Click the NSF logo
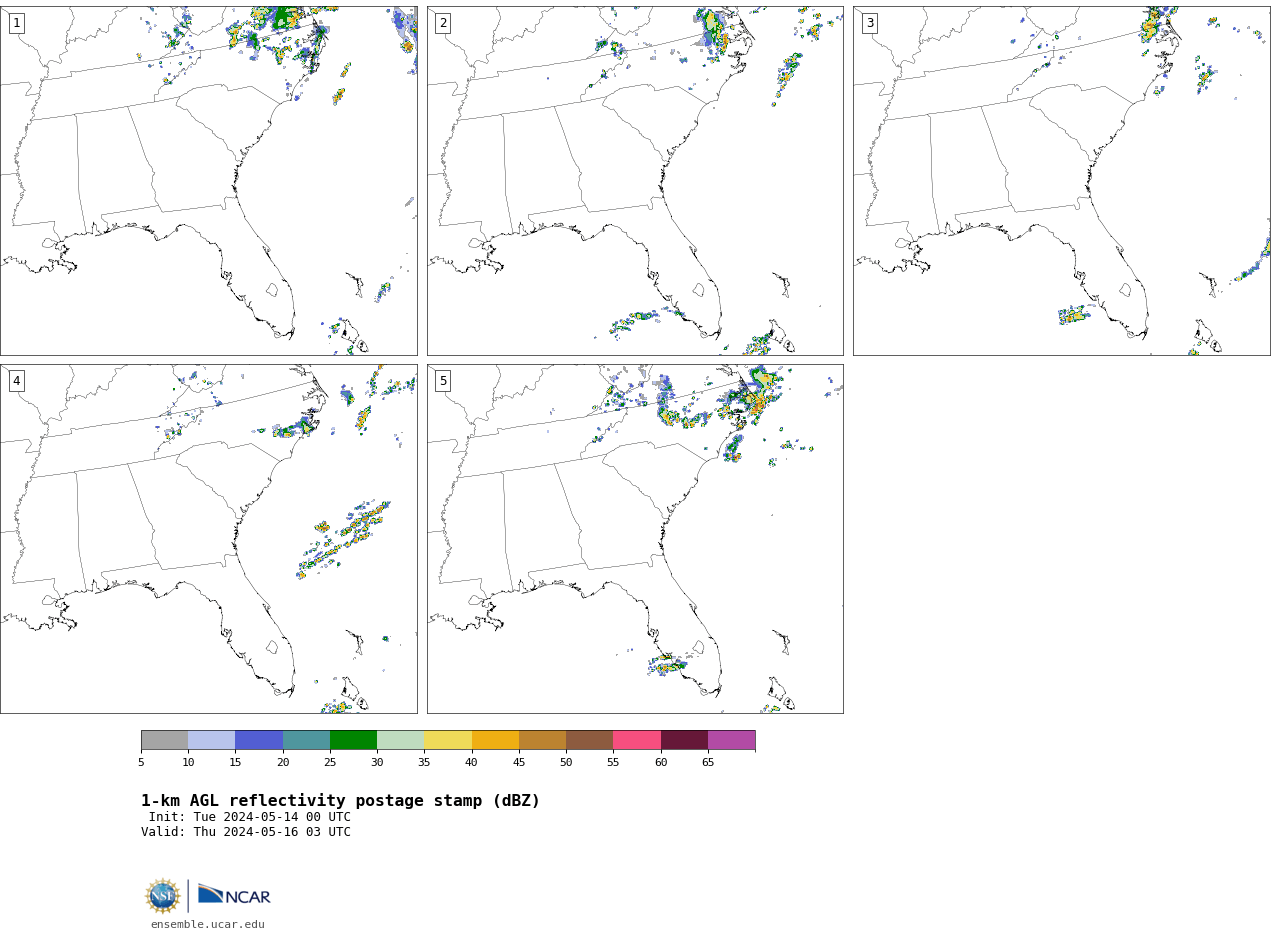The height and width of the screenshot is (936, 1280). (163, 896)
